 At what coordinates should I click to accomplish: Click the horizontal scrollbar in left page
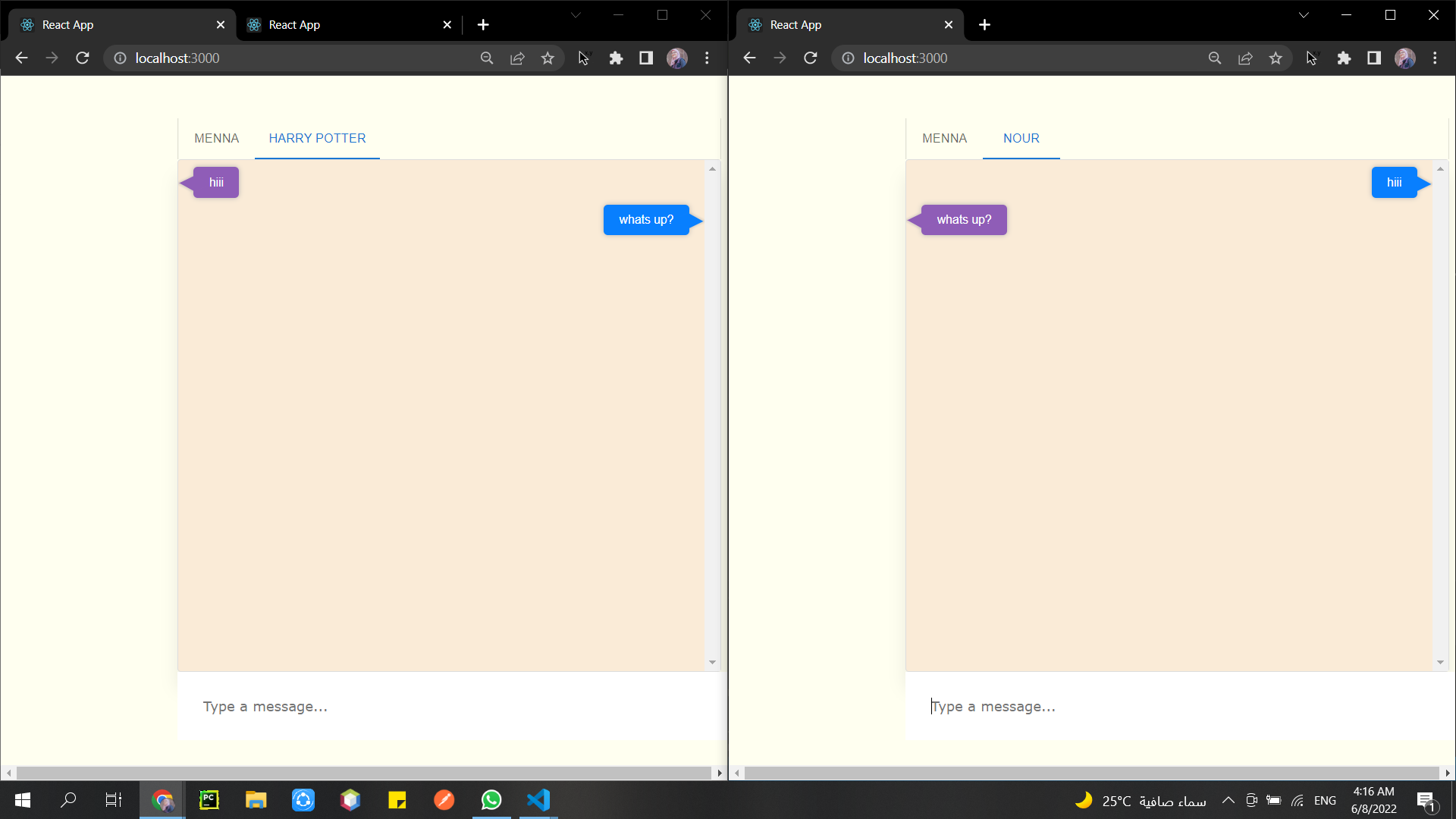pos(364,773)
